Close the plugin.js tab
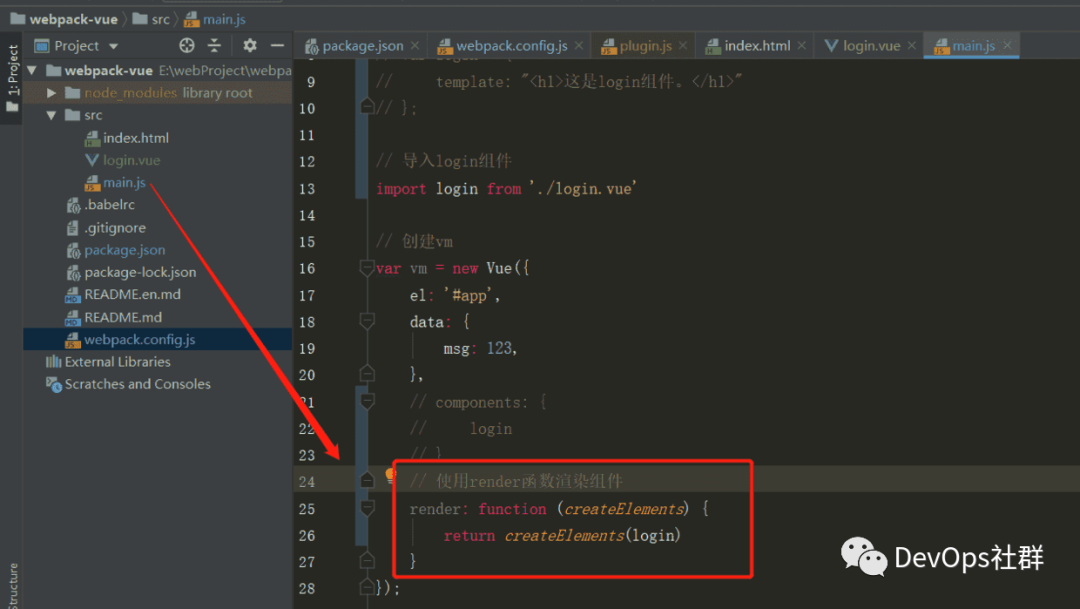 pos(683,45)
